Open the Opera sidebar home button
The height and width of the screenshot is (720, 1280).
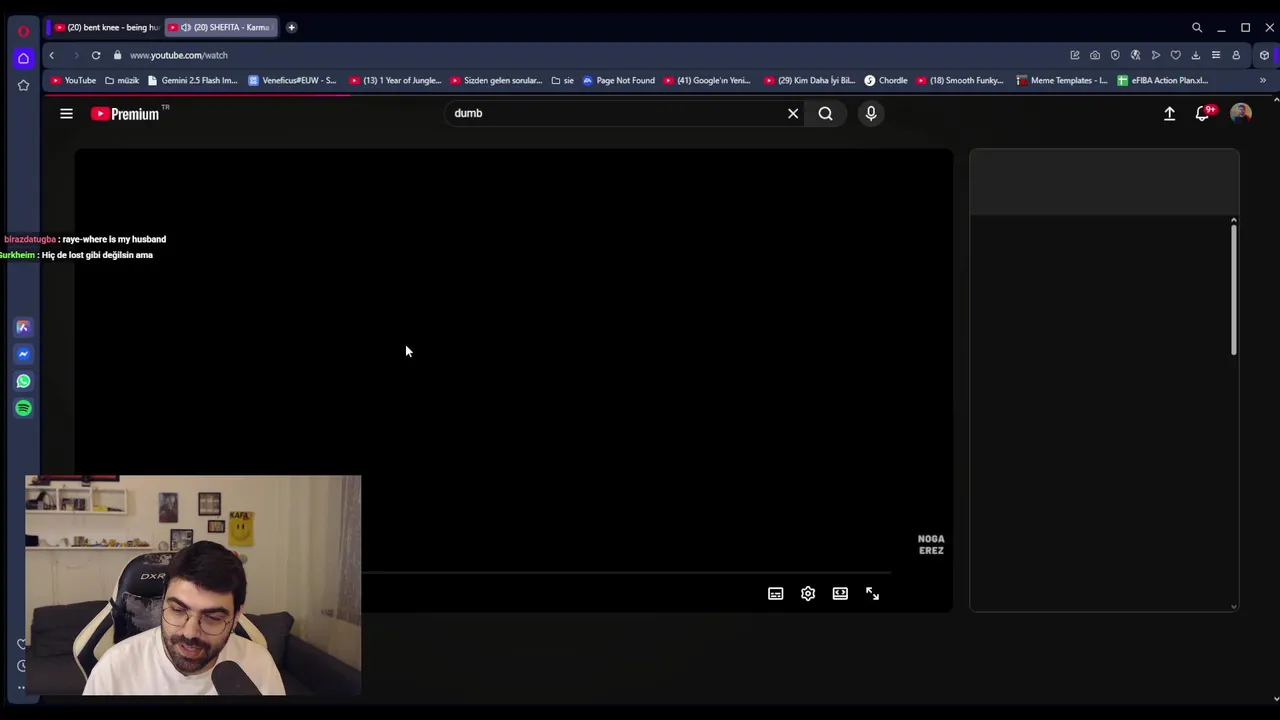point(23,59)
